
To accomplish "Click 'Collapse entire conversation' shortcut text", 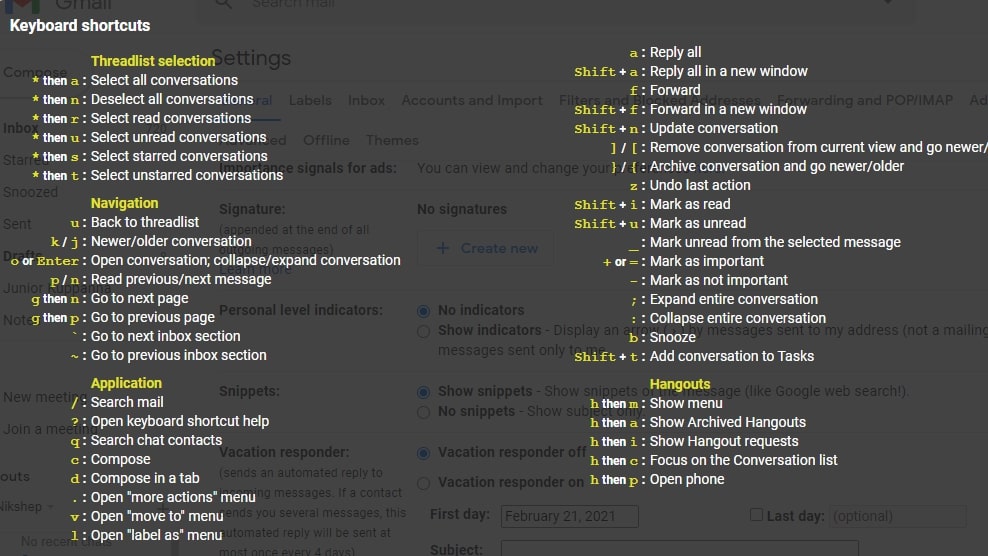I will (737, 318).
